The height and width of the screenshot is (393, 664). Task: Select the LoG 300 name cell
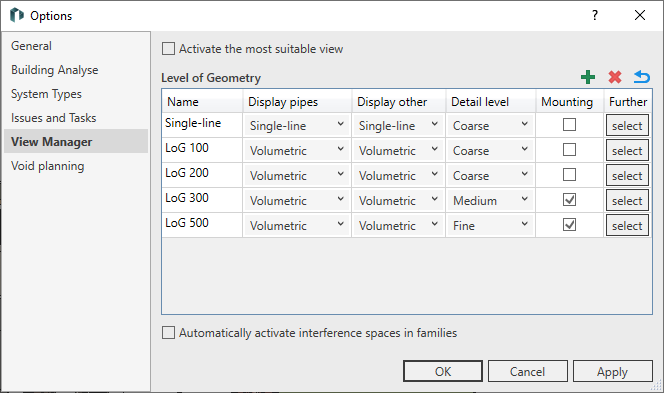(202, 200)
